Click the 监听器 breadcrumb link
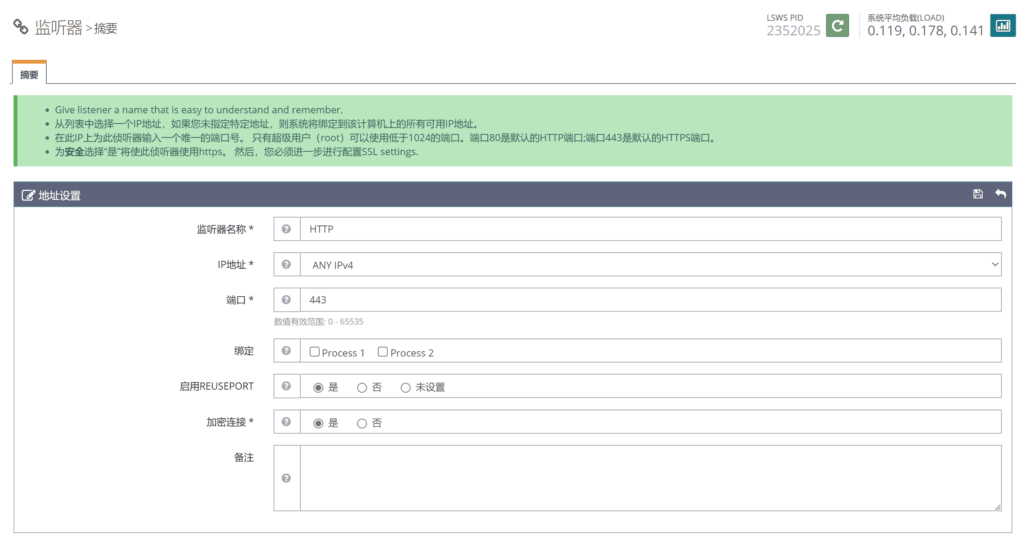The height and width of the screenshot is (550, 1024). coord(59,28)
